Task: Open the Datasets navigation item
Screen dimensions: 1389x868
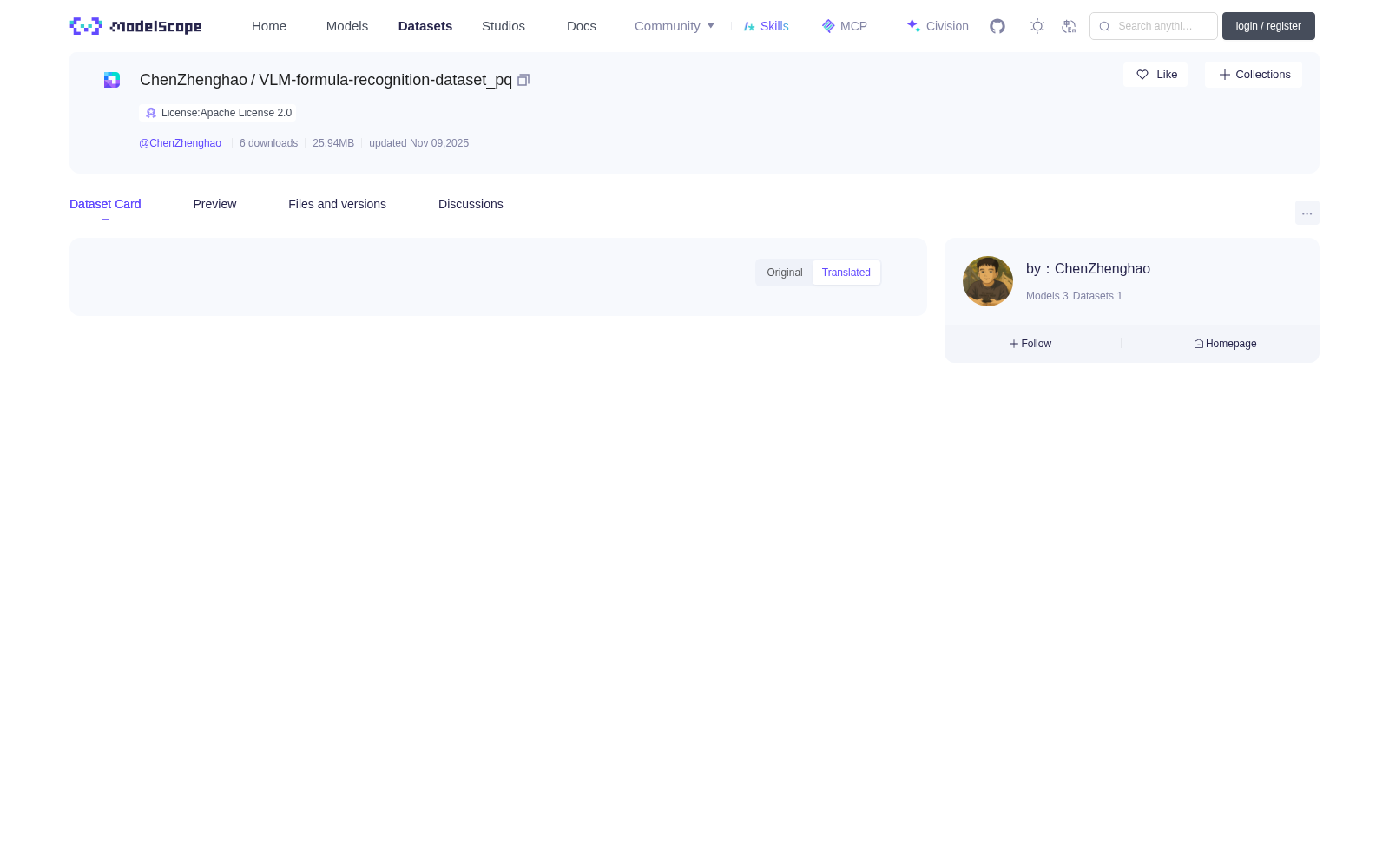Action: [x=425, y=26]
